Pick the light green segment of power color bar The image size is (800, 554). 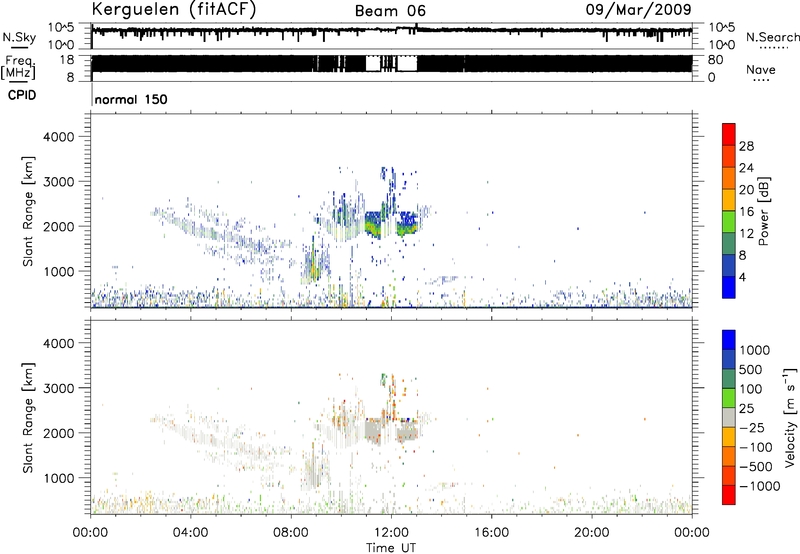click(729, 222)
